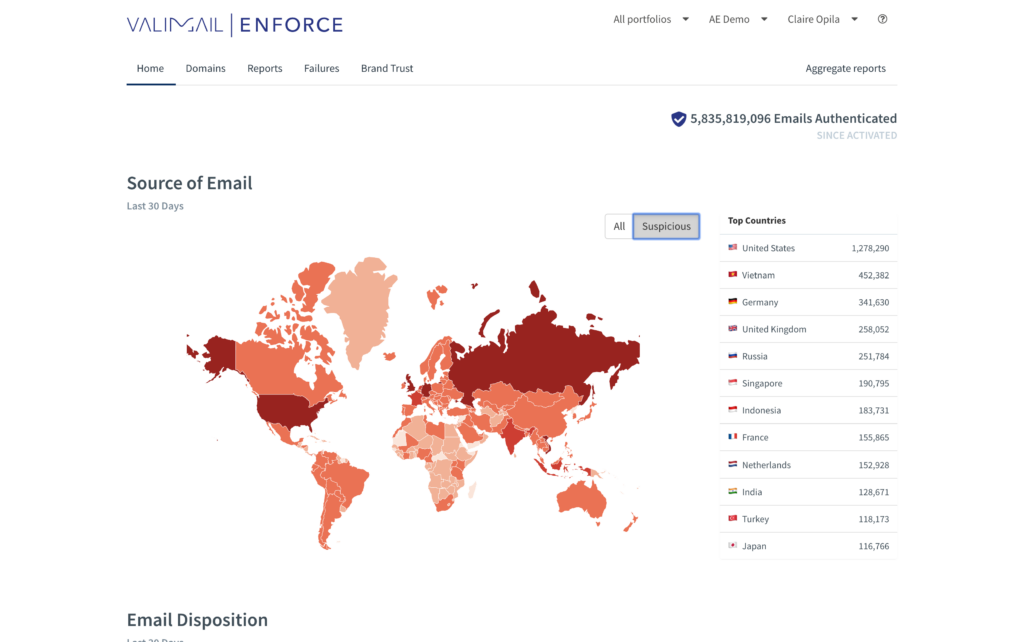Open the All portfolios dropdown
Screen dimensions: 1024x642
[651, 20]
